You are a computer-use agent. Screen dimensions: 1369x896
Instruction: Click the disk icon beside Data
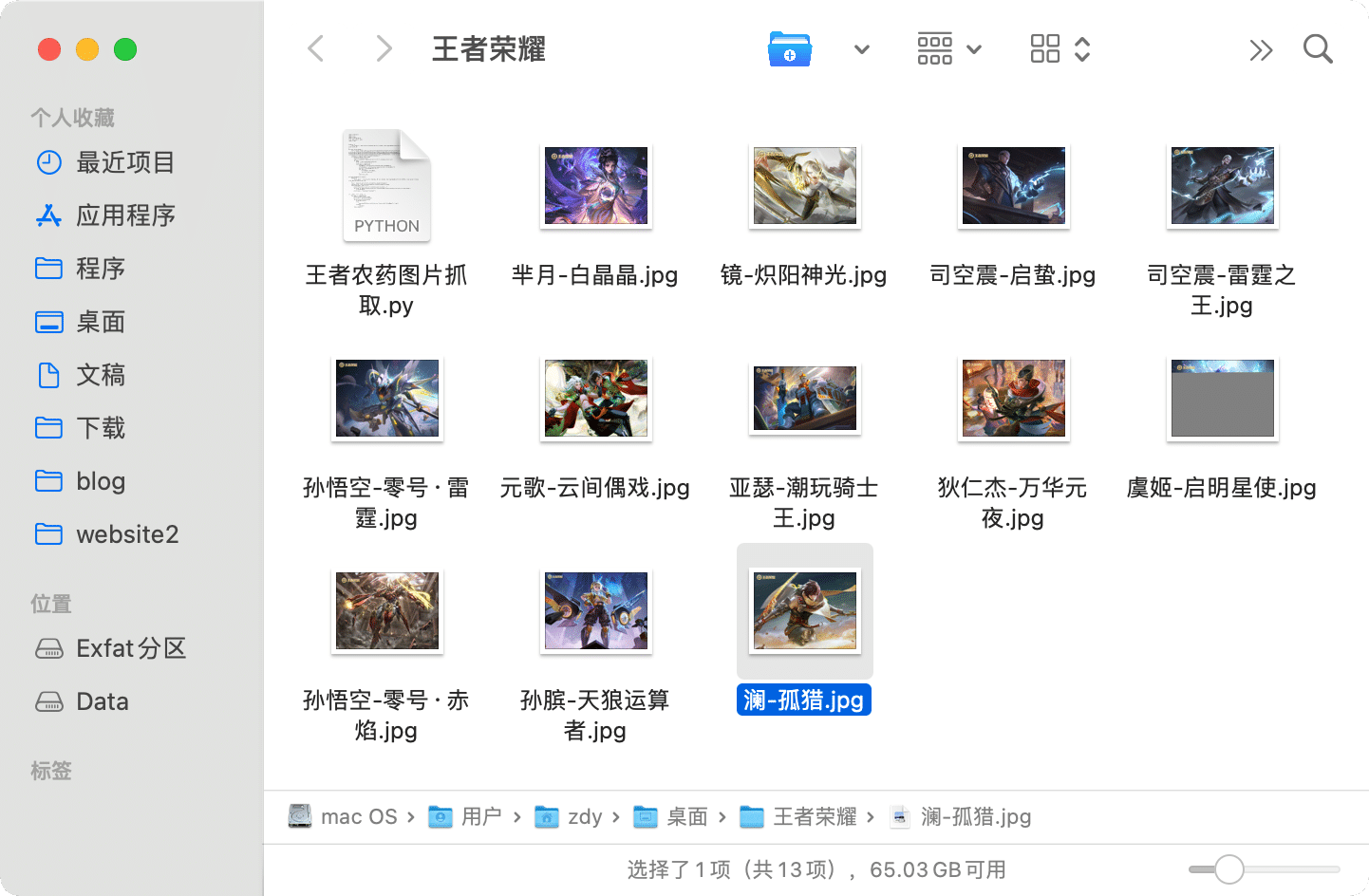click(49, 701)
